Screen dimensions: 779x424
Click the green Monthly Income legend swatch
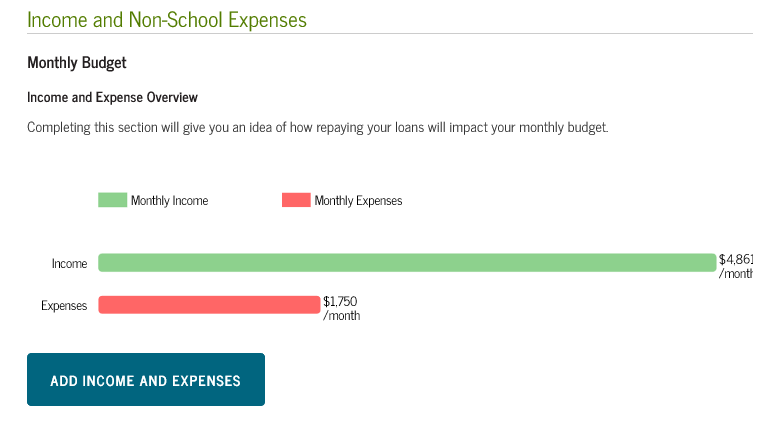(x=112, y=200)
